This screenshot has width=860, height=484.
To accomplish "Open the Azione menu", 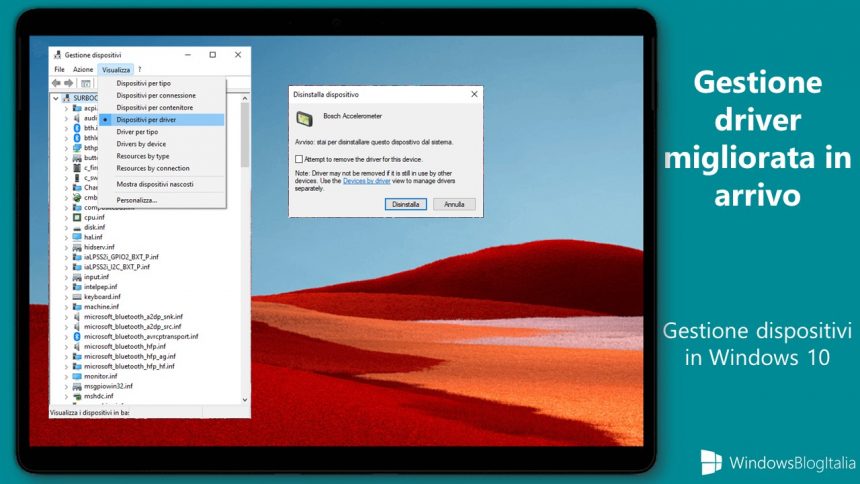I will [83, 69].
